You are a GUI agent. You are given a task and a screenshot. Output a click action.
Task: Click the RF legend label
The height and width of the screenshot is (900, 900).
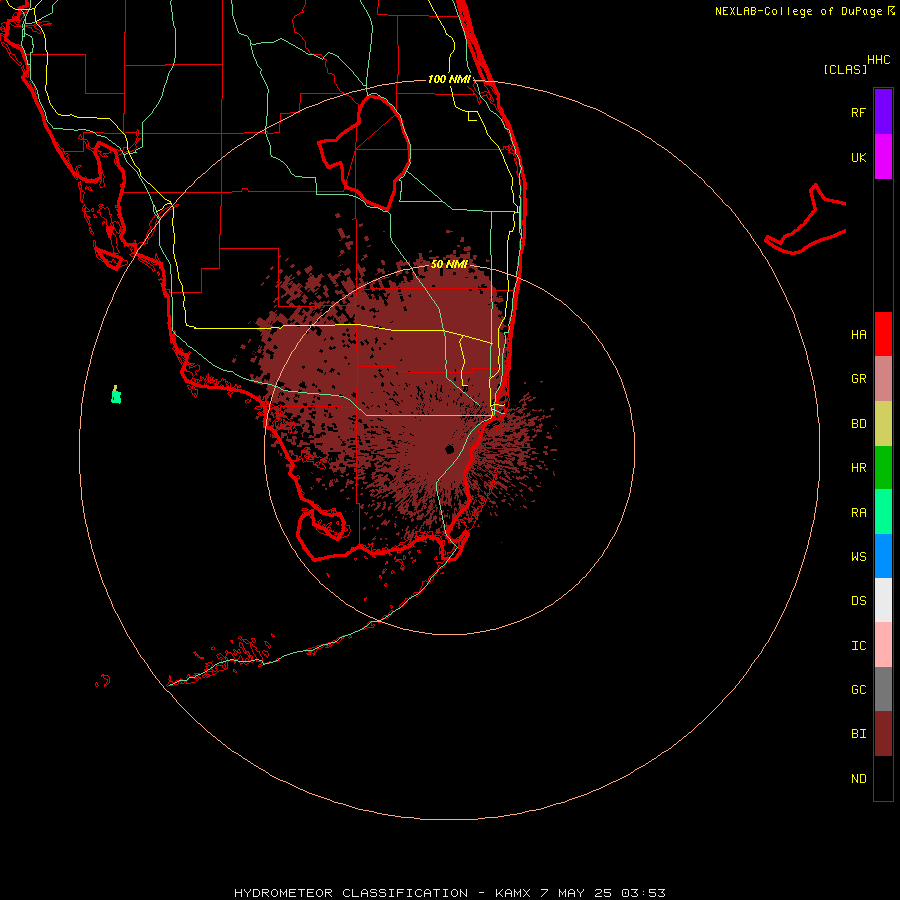click(858, 112)
